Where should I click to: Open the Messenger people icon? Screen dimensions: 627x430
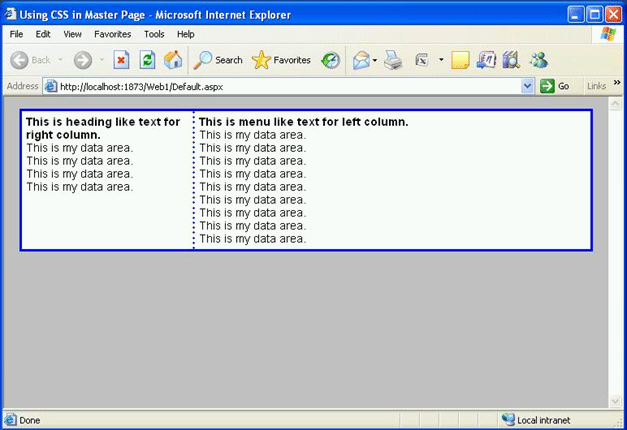click(539, 60)
